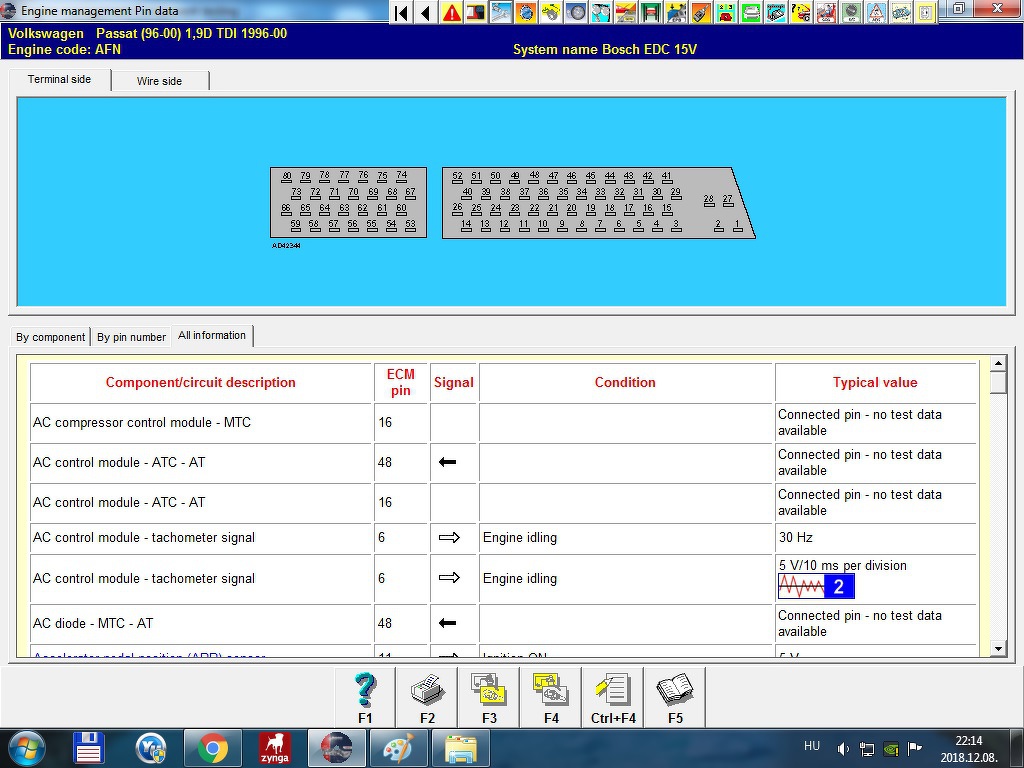
Task: Click the red road-sign triangle toolbar icon
Action: click(x=877, y=12)
